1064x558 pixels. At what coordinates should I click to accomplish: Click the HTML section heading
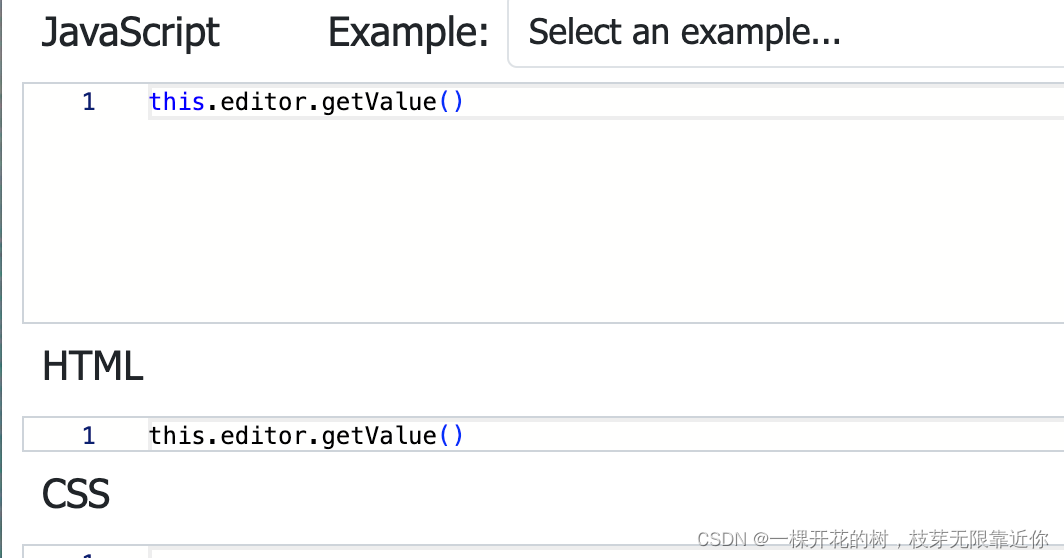click(x=93, y=366)
